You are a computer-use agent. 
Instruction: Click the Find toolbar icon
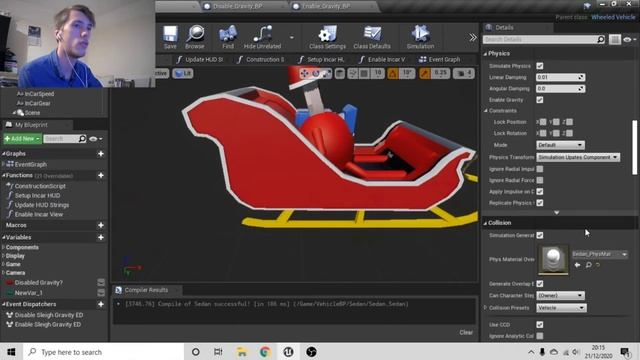pyautogui.click(x=228, y=37)
